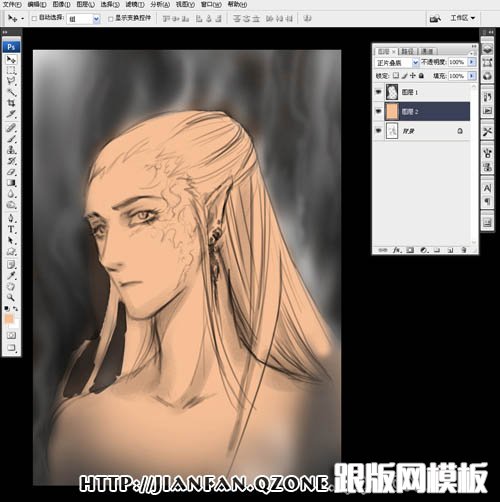Image resolution: width=500 pixels, height=502 pixels.
Task: Expand the opacity slider arrow
Action: [x=472, y=62]
